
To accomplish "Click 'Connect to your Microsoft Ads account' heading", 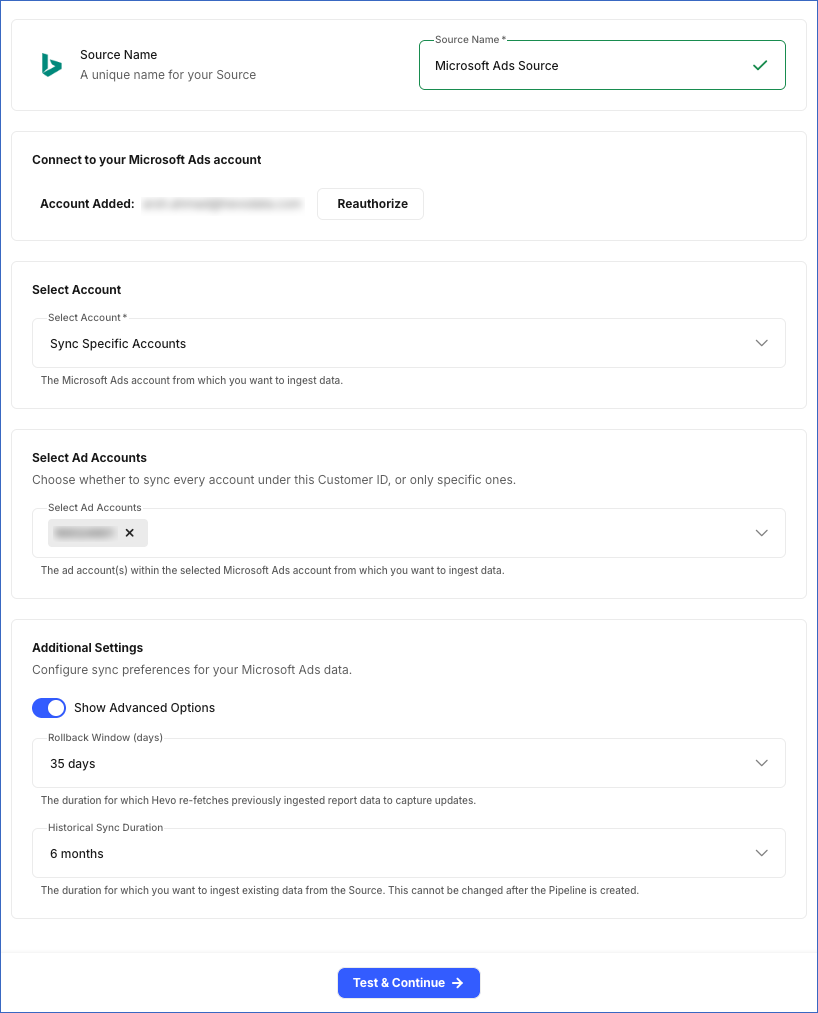I will click(147, 160).
